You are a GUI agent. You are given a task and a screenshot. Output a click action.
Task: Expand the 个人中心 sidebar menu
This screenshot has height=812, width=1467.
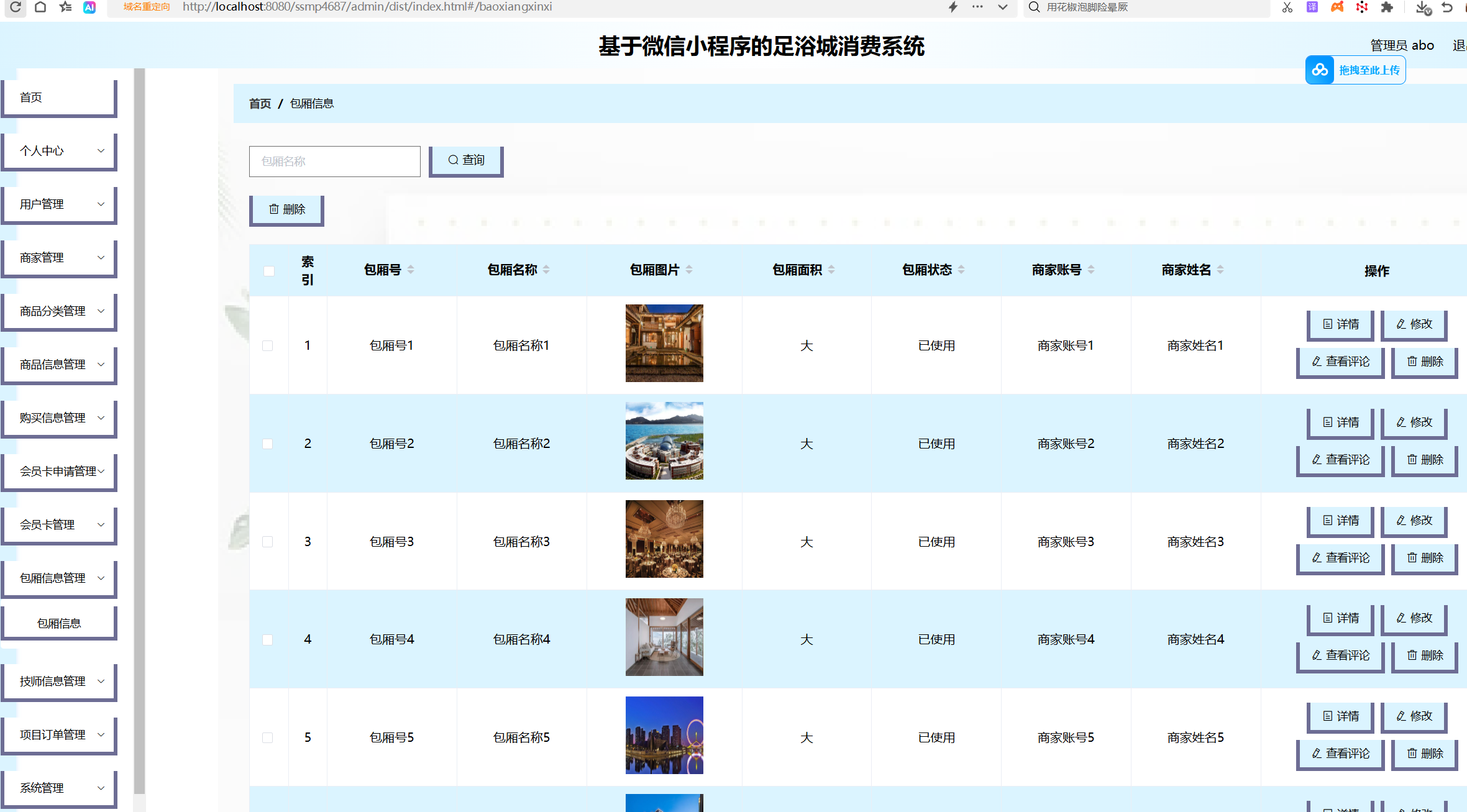point(59,151)
